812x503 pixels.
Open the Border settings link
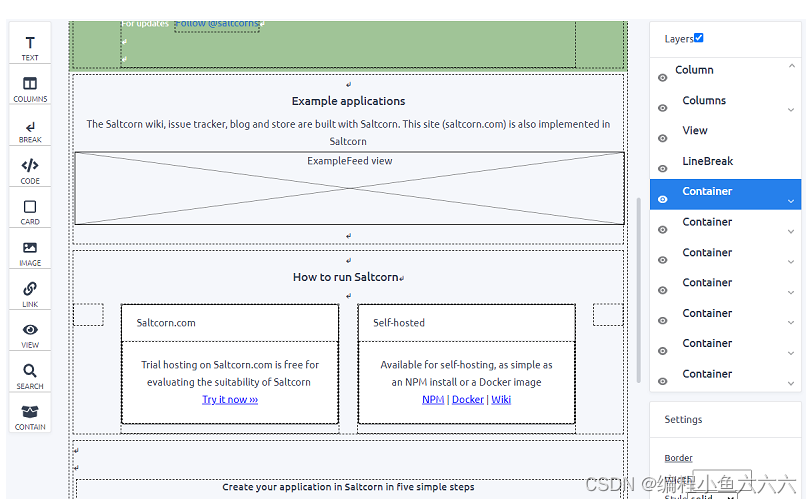[x=678, y=458]
